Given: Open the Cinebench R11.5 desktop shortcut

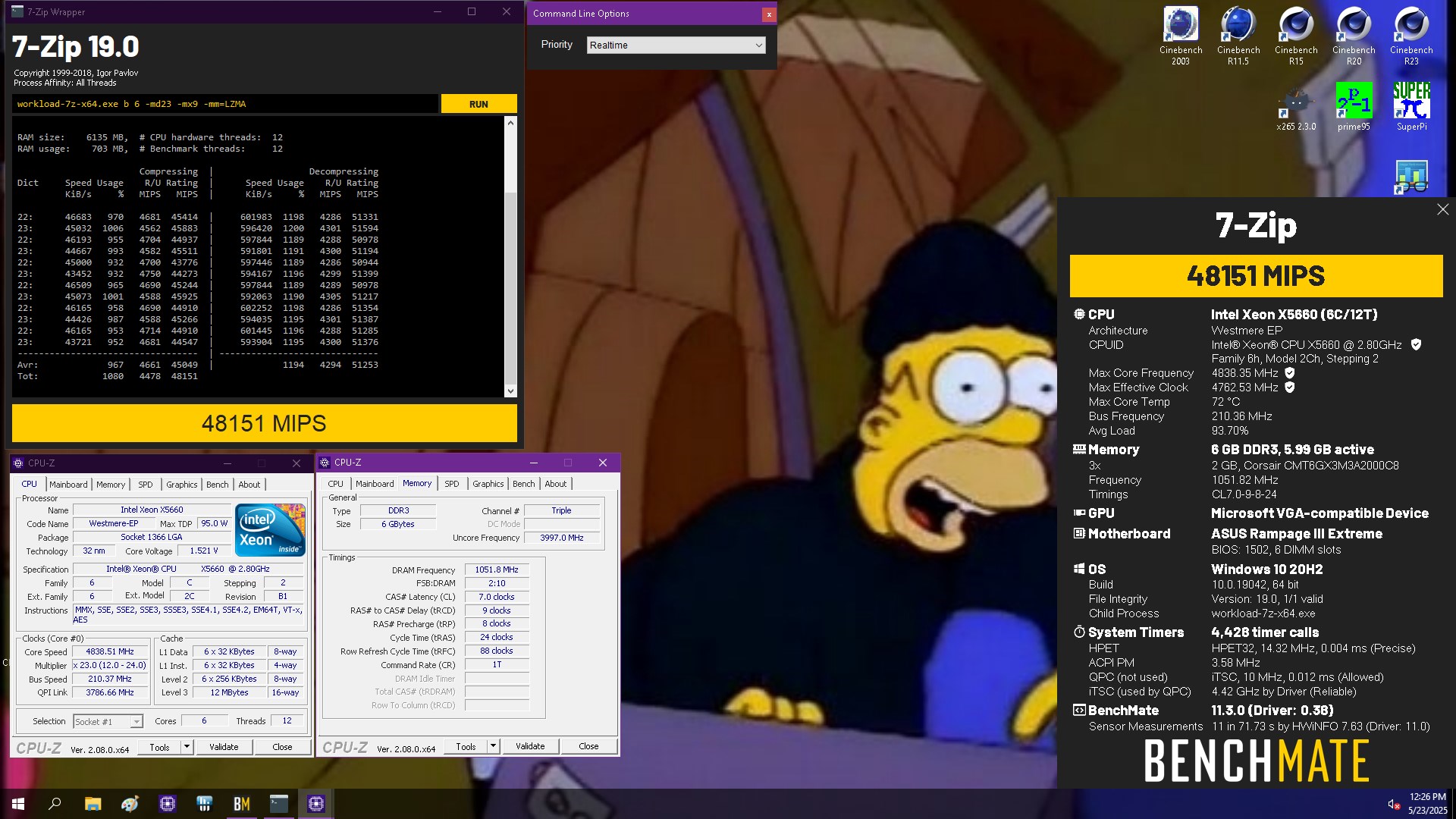Looking at the screenshot, I should coord(1238,35).
